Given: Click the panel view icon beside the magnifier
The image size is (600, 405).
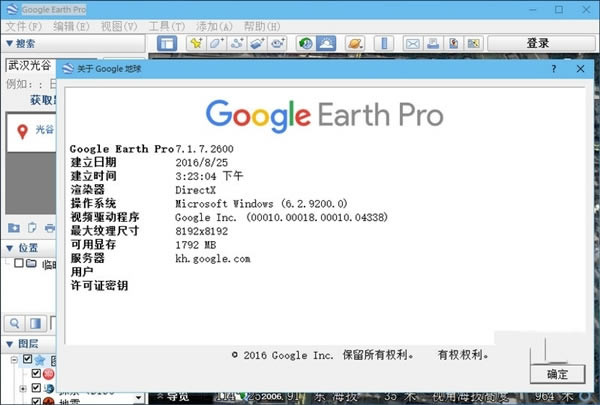Looking at the screenshot, I should (x=36, y=323).
